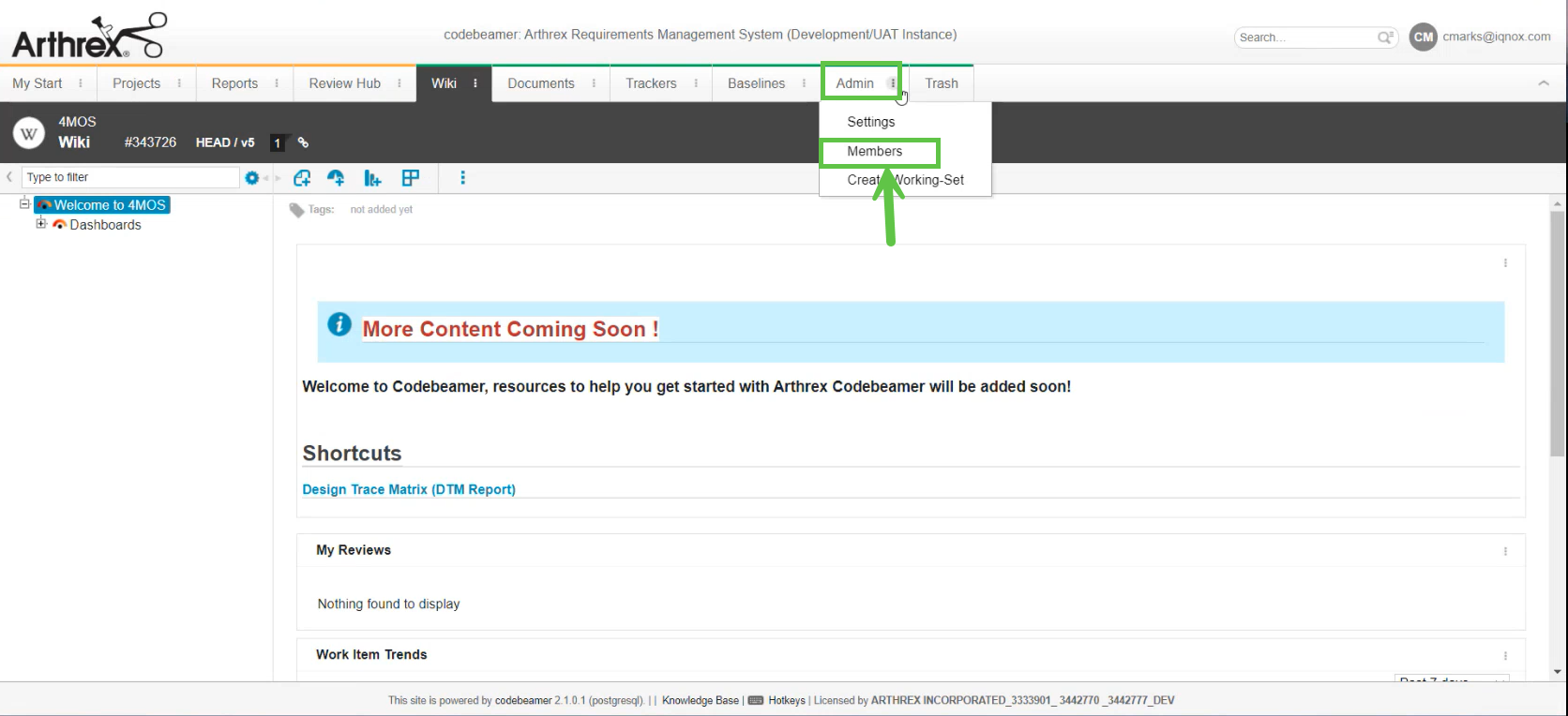Click the add chart widget icon

pos(372,178)
